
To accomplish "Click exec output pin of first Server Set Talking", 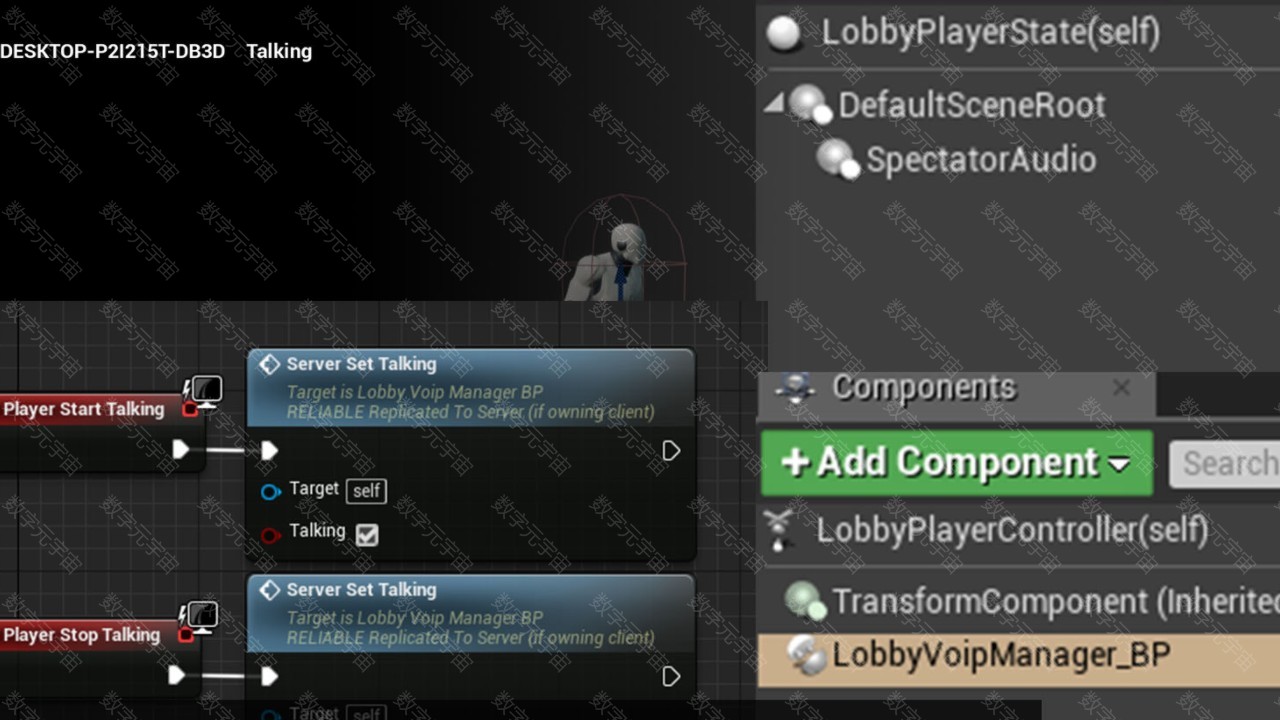I will 671,451.
